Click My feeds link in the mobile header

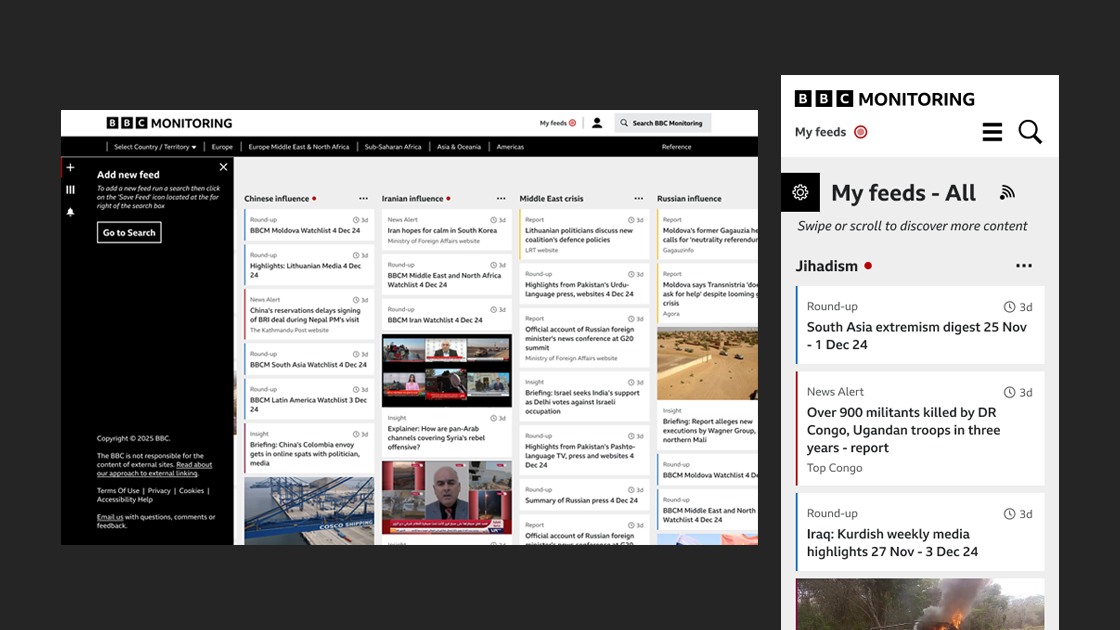[821, 132]
